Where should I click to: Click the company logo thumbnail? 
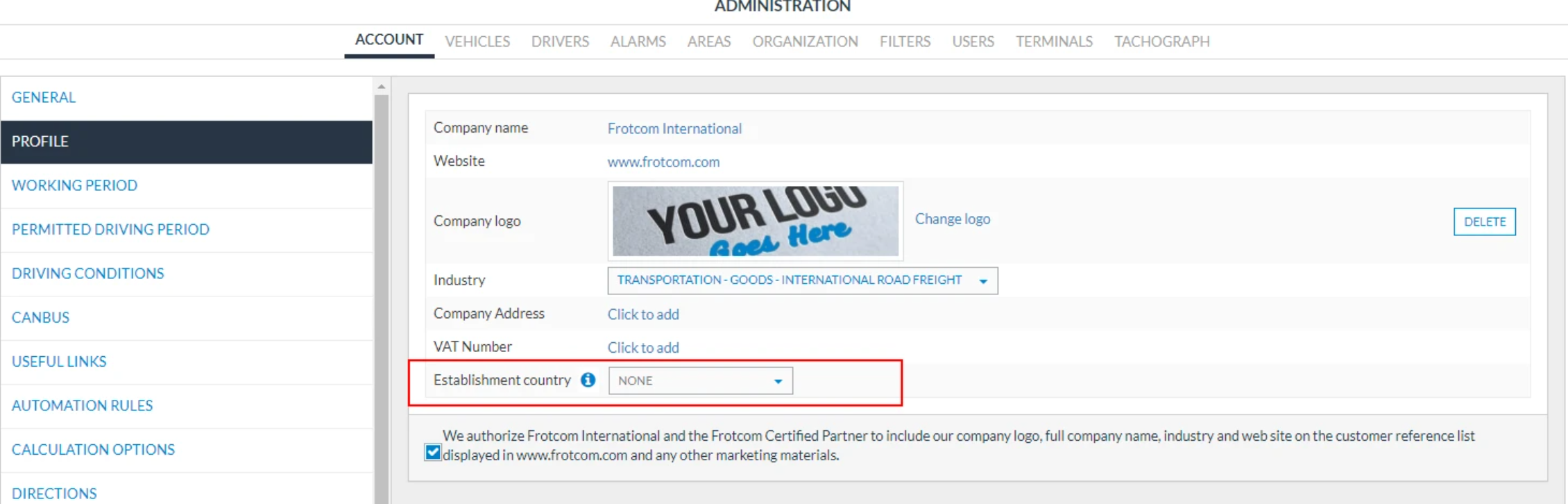(756, 221)
